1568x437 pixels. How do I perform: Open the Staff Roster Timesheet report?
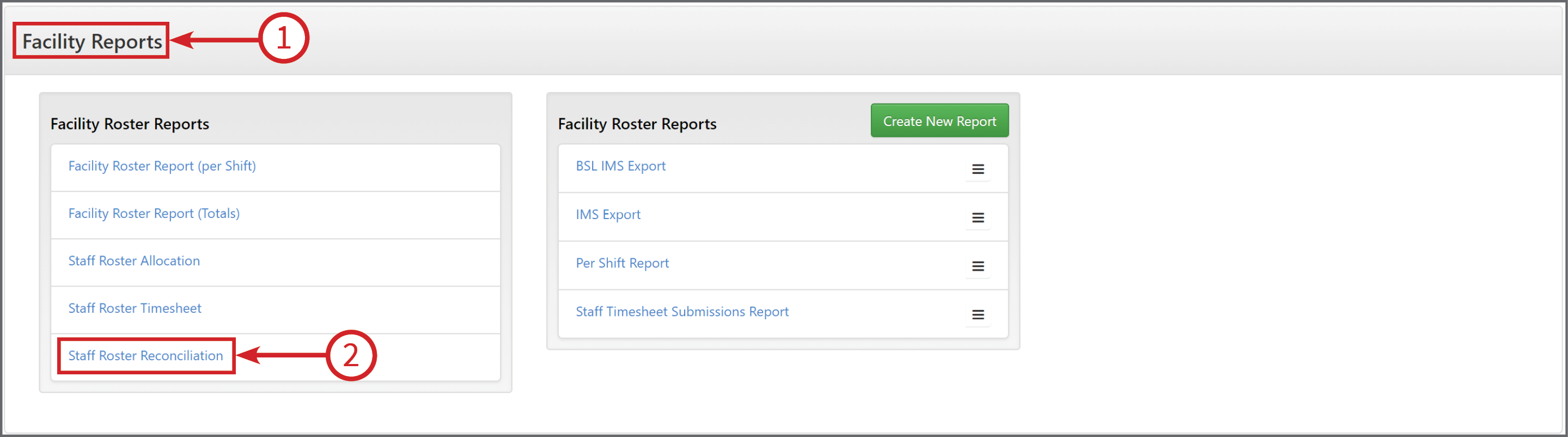[135, 308]
